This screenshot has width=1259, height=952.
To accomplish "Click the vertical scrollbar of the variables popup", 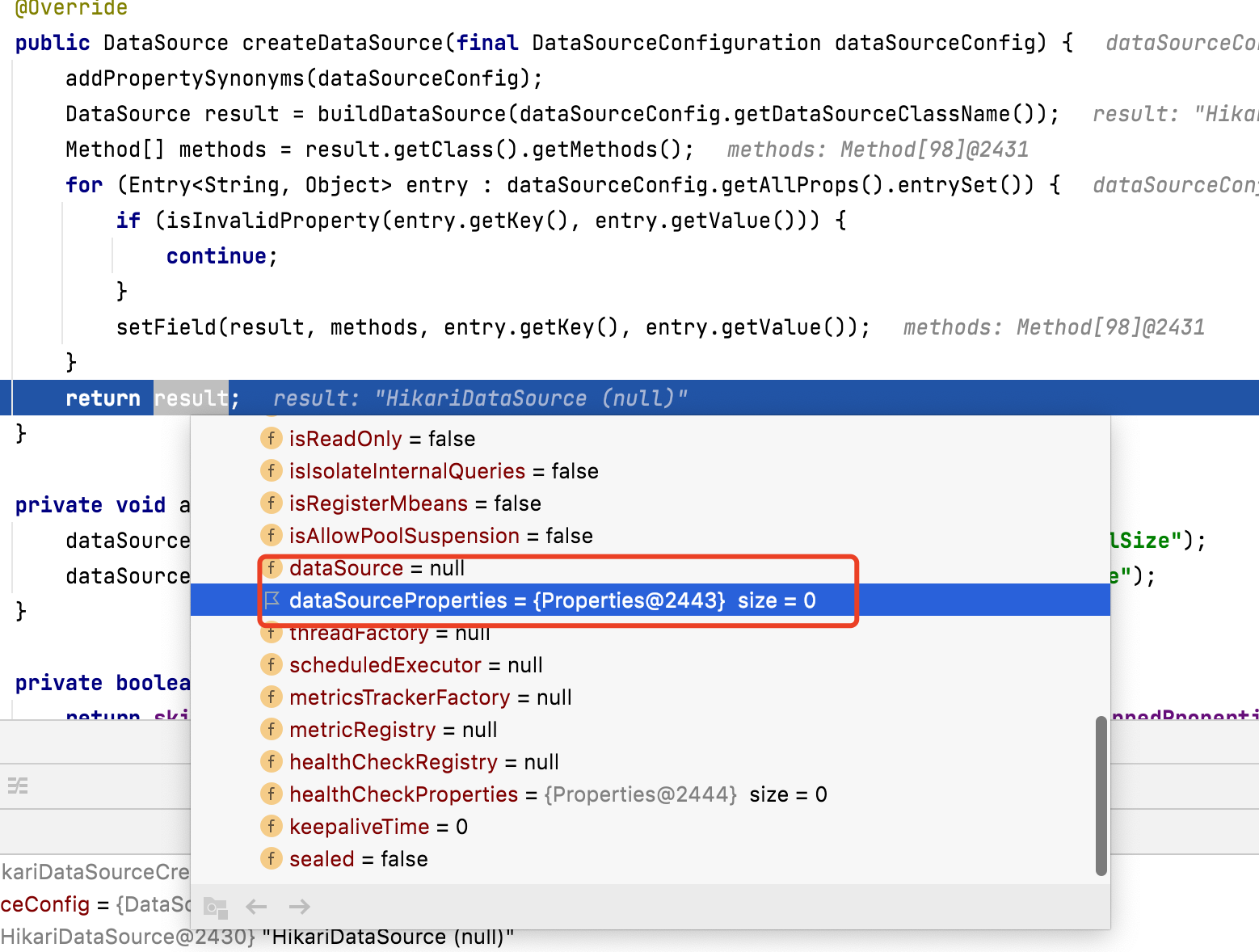I will click(1102, 796).
